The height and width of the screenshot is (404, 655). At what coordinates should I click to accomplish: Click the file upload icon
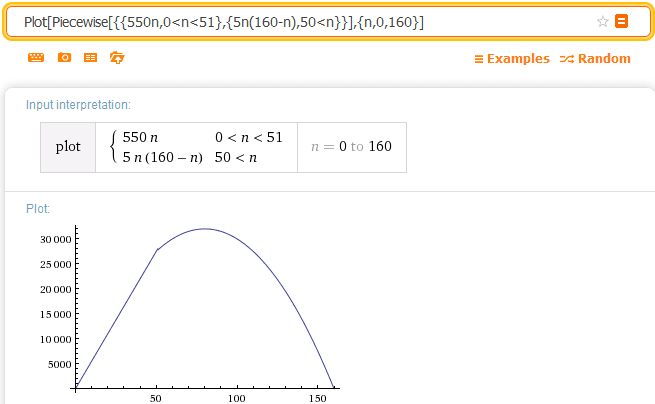click(117, 59)
